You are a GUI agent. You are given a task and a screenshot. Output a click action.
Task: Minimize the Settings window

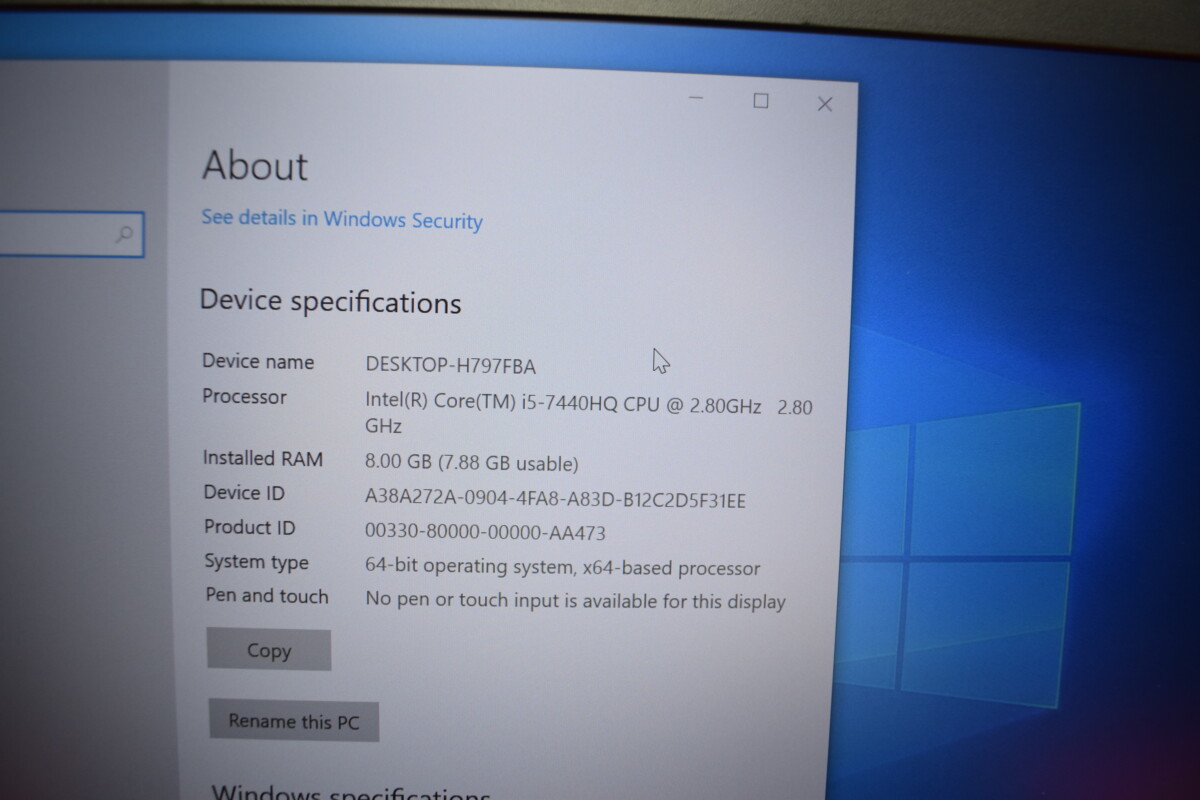pyautogui.click(x=696, y=98)
